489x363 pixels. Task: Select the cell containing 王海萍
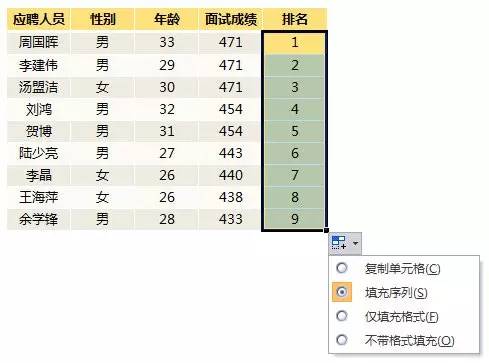pyautogui.click(x=39, y=197)
